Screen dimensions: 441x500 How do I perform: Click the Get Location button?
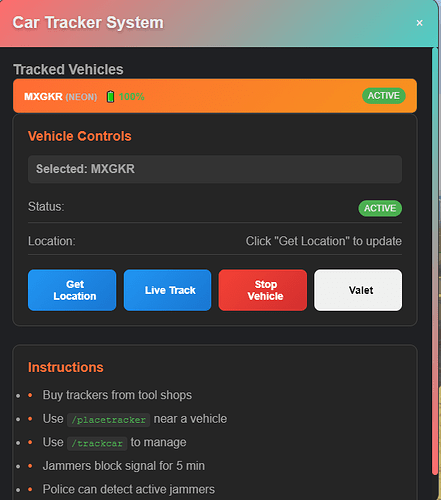pyautogui.click(x=72, y=290)
